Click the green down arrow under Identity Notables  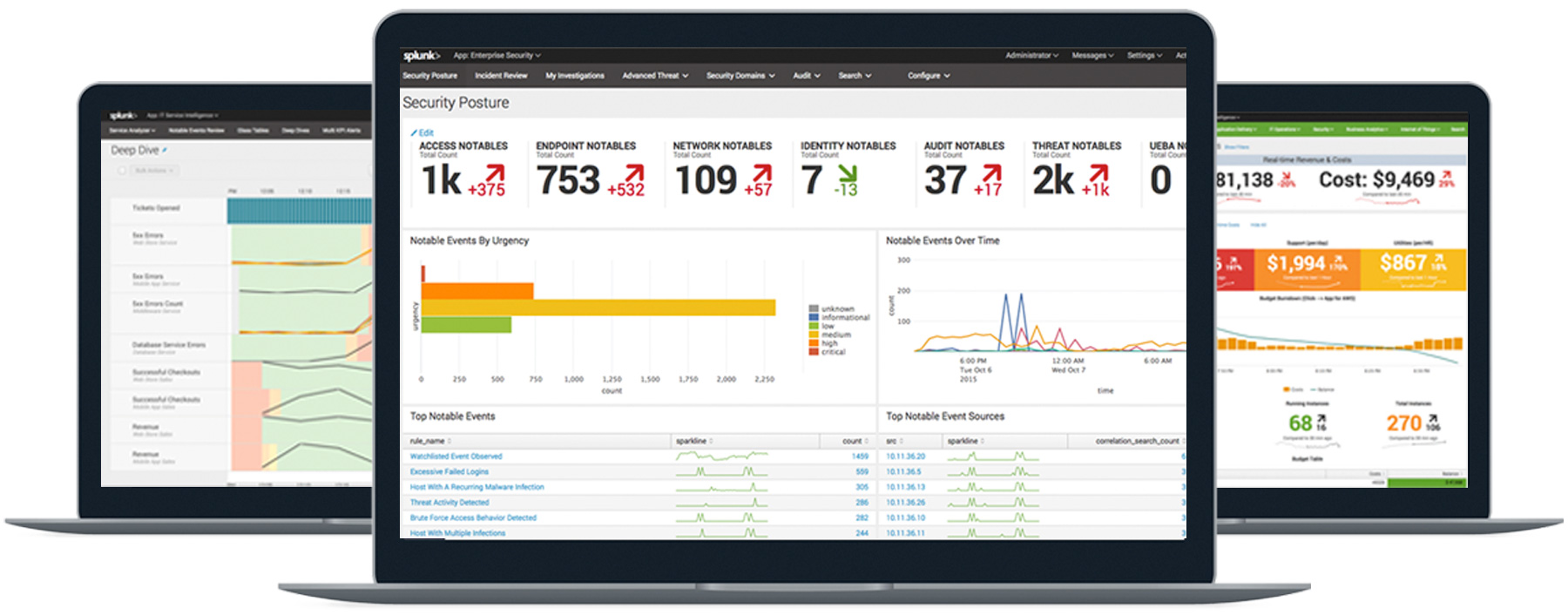(x=847, y=172)
